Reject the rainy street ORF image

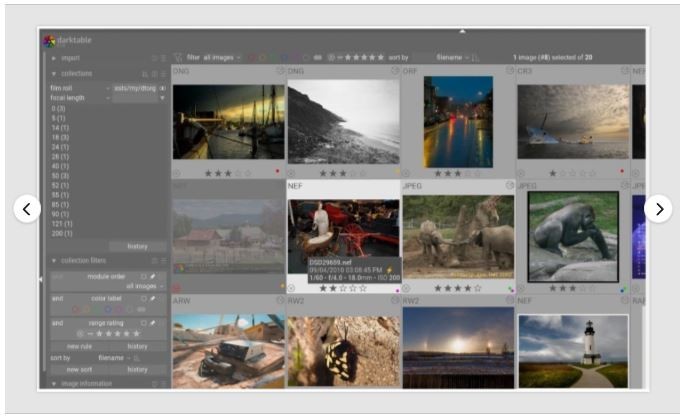(x=406, y=173)
